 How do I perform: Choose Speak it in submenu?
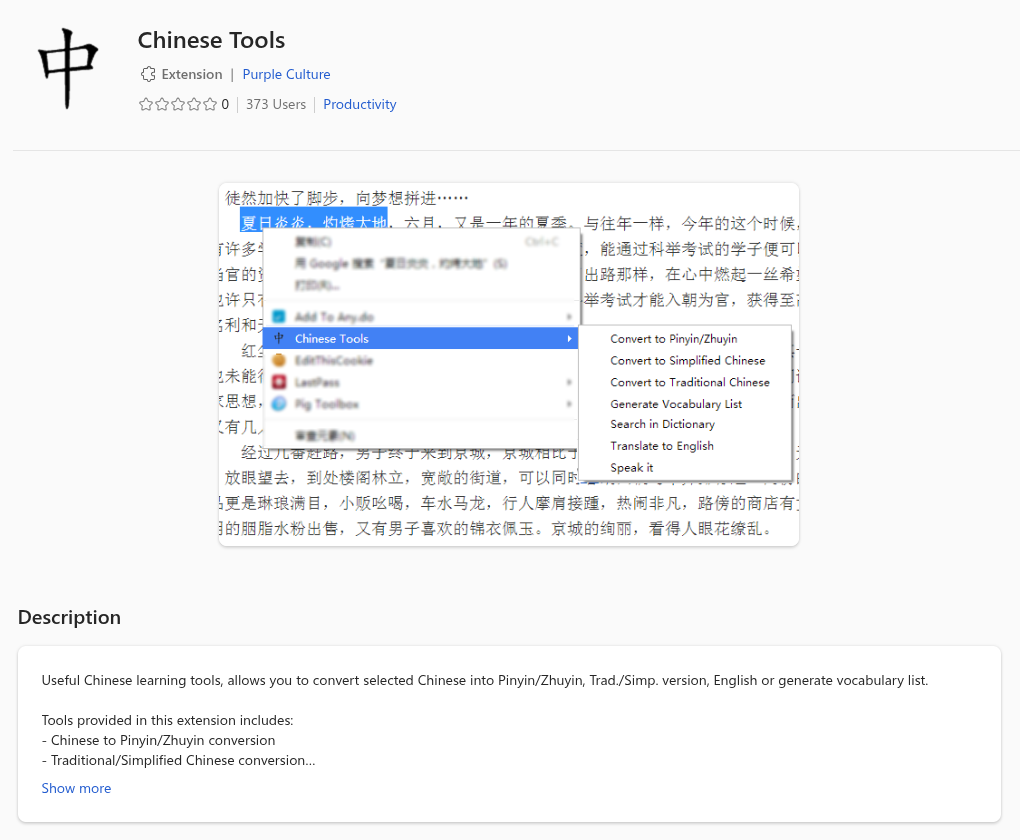click(x=631, y=468)
